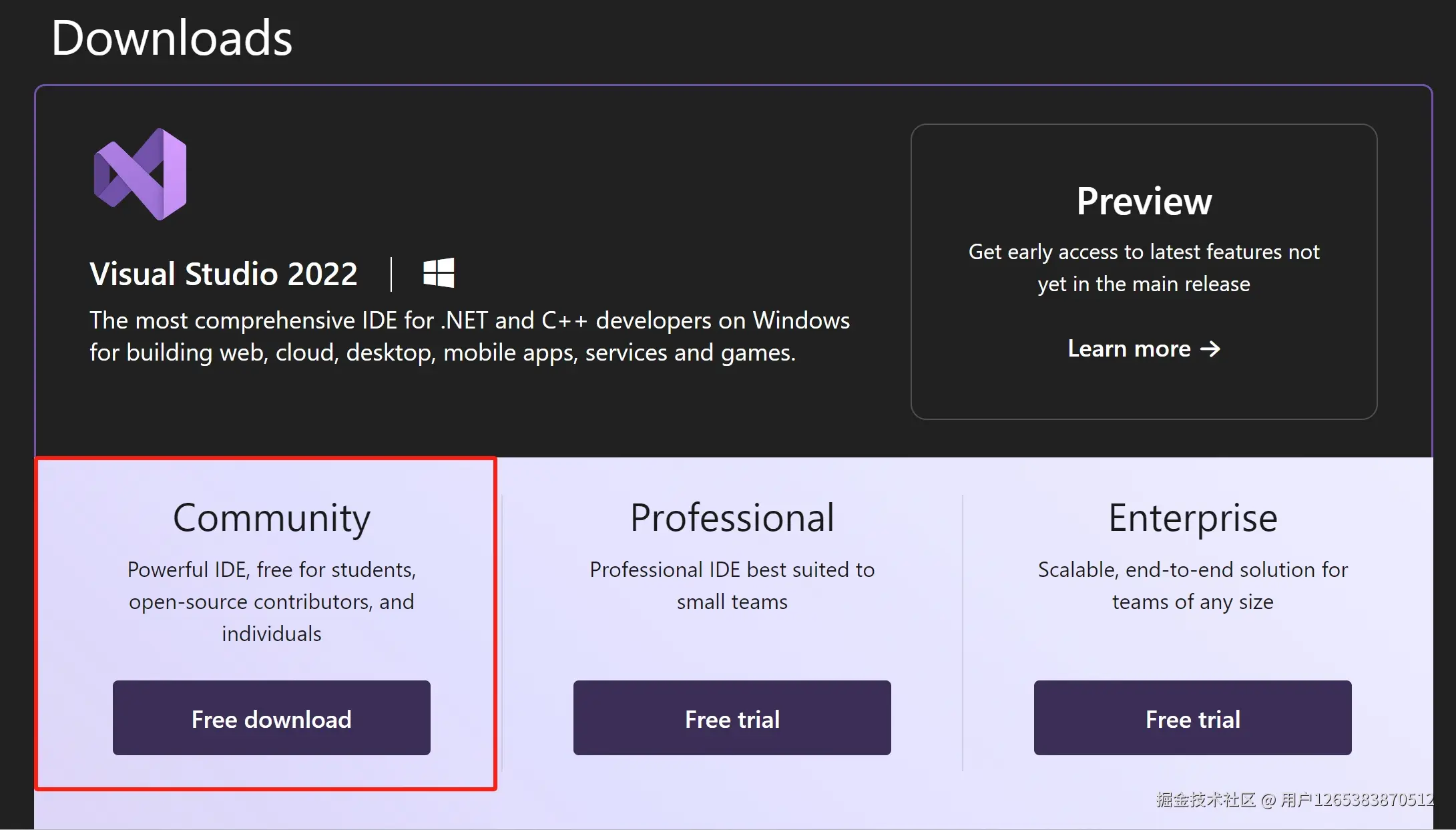Select the Enterprise edition heading

click(x=1192, y=517)
